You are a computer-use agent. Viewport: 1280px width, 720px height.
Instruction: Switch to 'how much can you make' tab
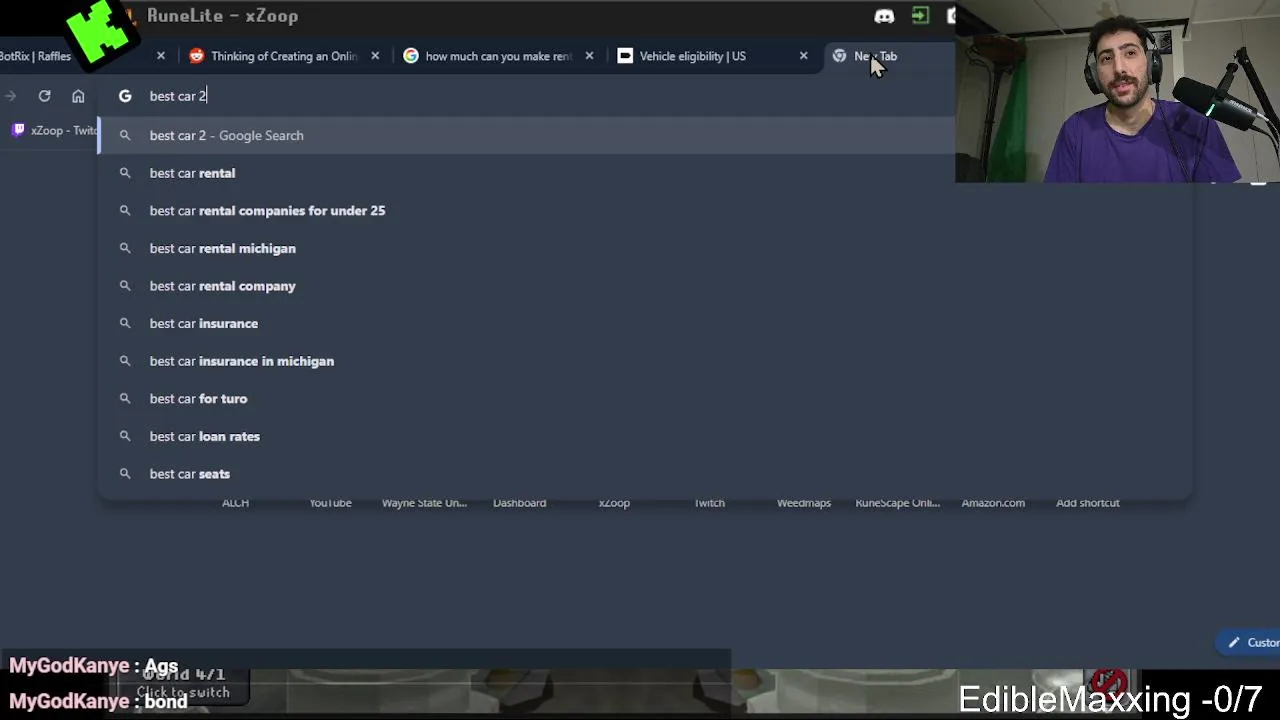[x=498, y=56]
